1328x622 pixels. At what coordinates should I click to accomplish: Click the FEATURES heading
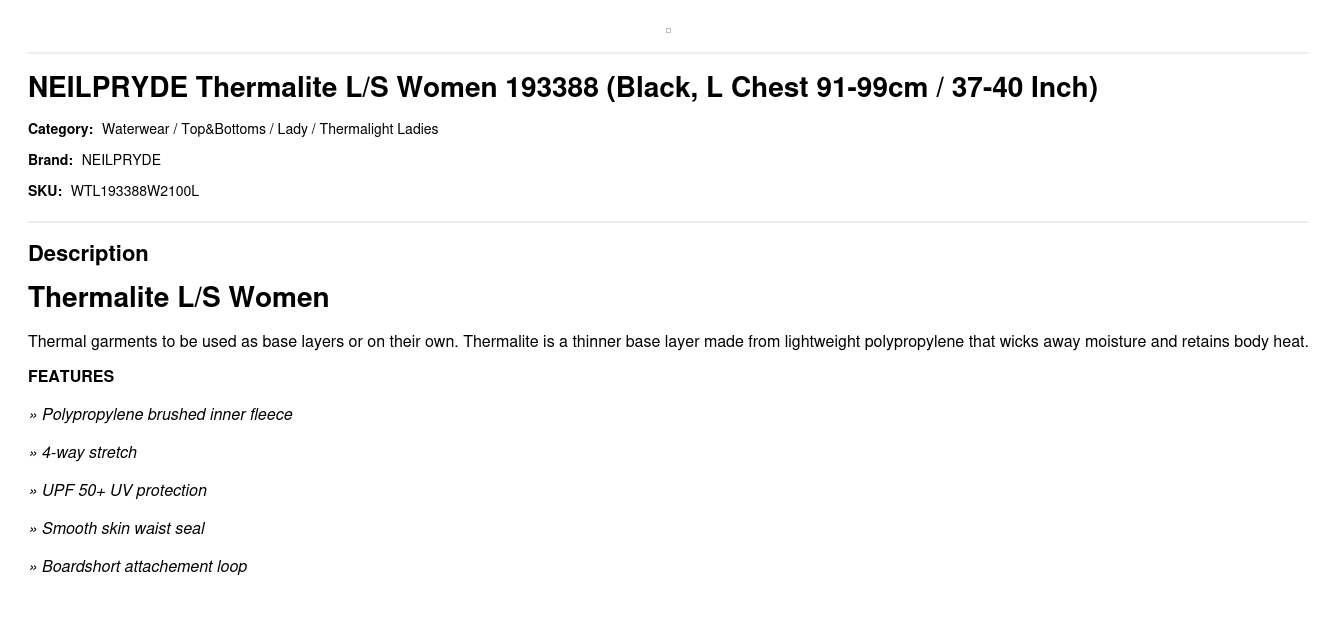pos(71,377)
